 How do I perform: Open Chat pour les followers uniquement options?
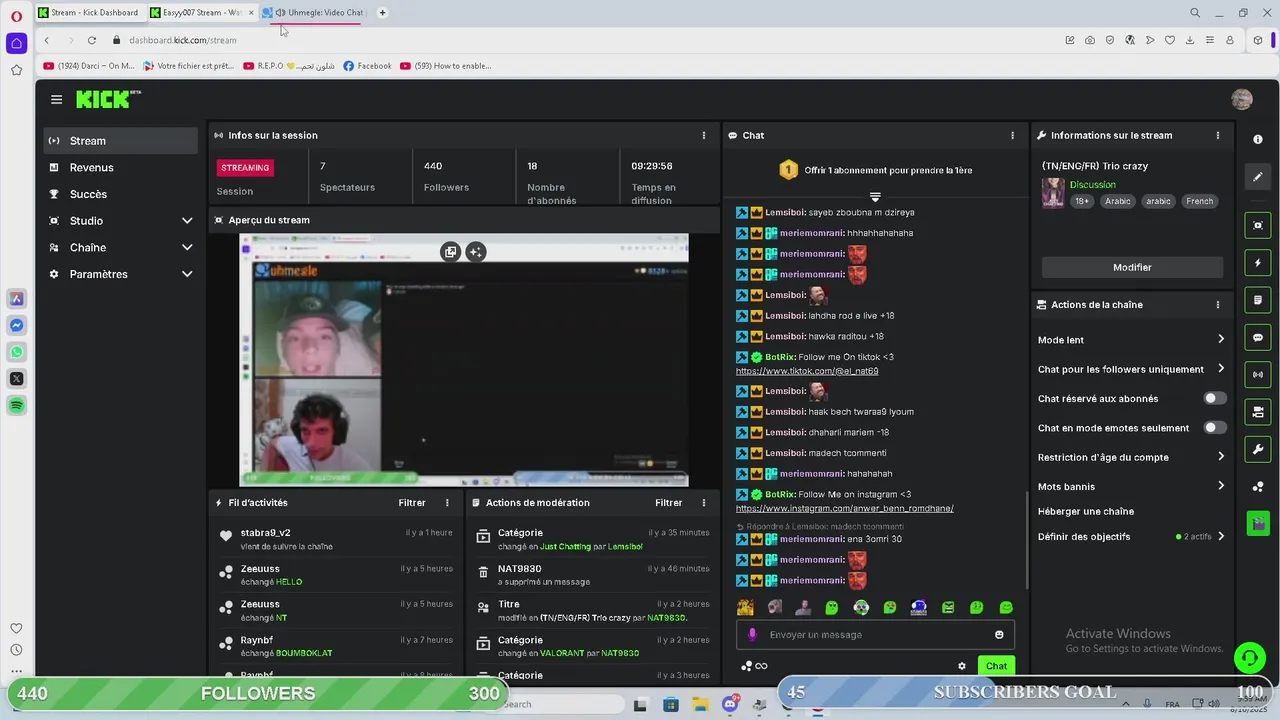(1131, 369)
